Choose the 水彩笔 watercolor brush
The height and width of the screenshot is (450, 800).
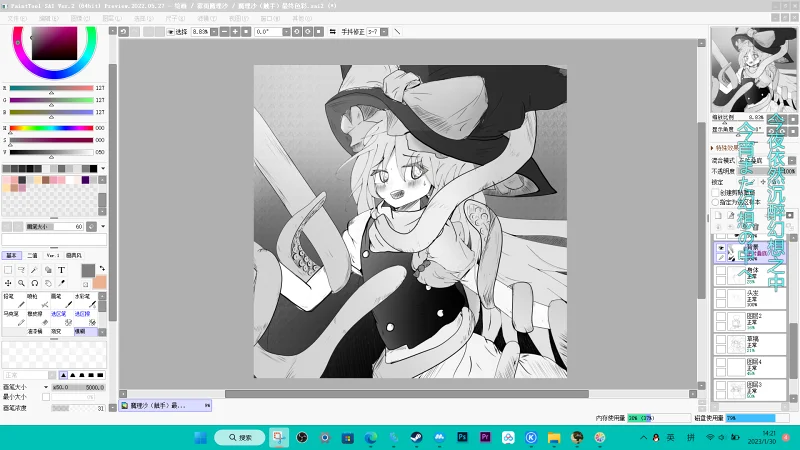click(86, 301)
